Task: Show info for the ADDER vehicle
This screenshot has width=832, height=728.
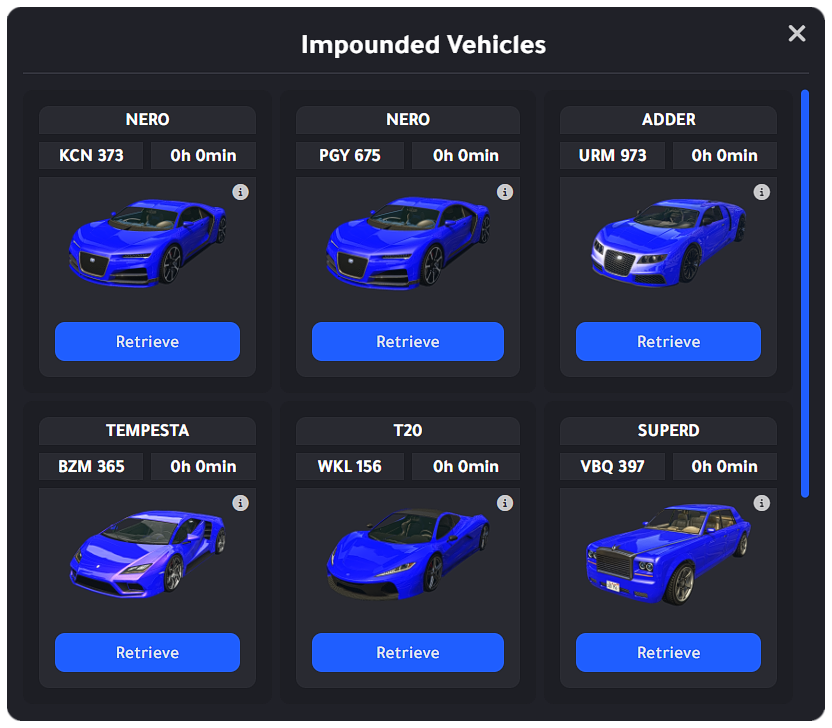Action: [761, 192]
